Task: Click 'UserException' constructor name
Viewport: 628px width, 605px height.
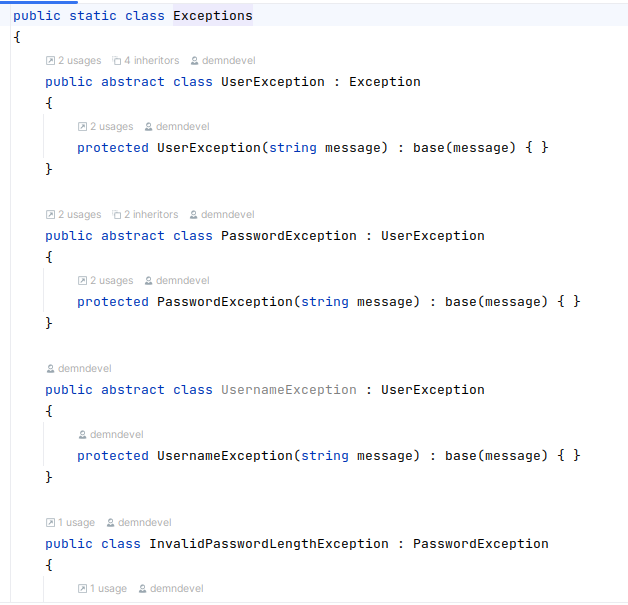Action: pyautogui.click(x=209, y=148)
